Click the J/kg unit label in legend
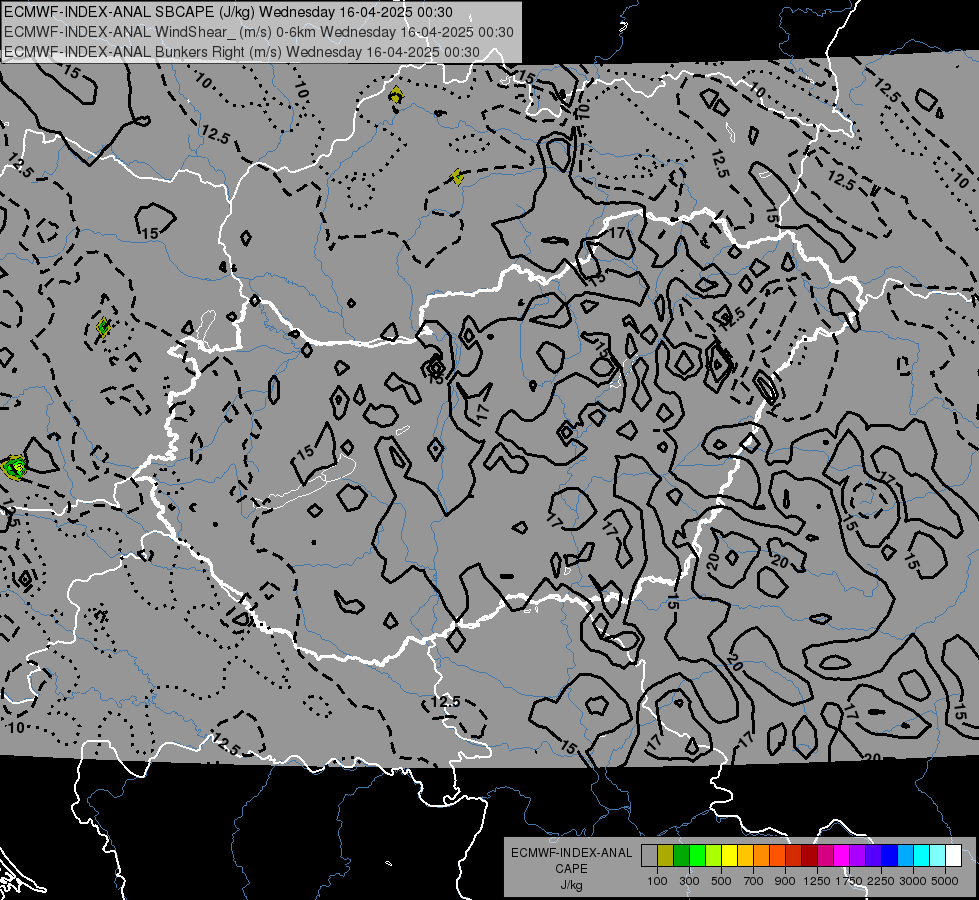979x900 pixels. pos(572,885)
